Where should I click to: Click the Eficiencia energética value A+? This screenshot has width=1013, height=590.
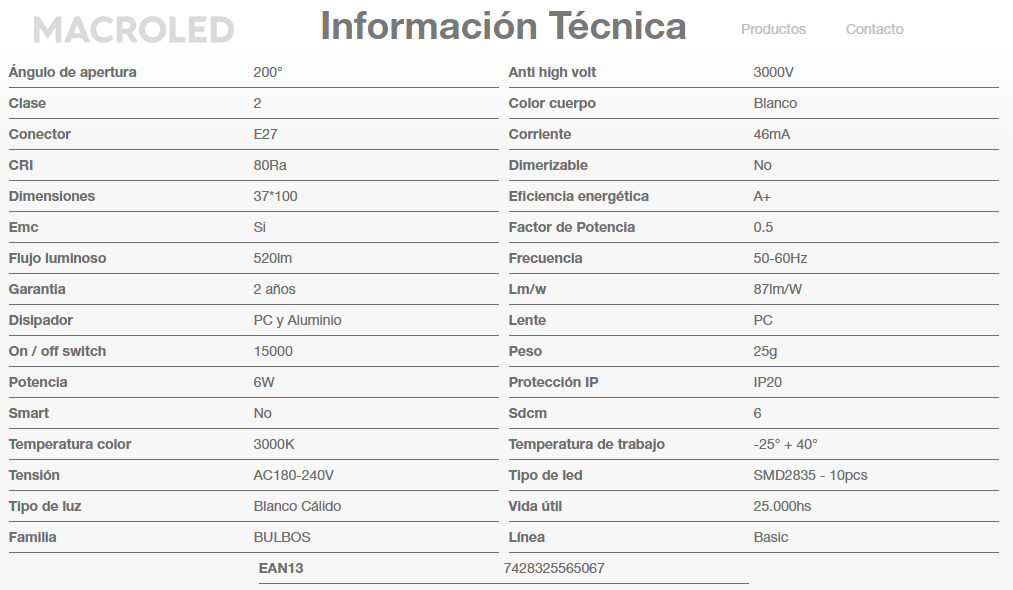(762, 196)
